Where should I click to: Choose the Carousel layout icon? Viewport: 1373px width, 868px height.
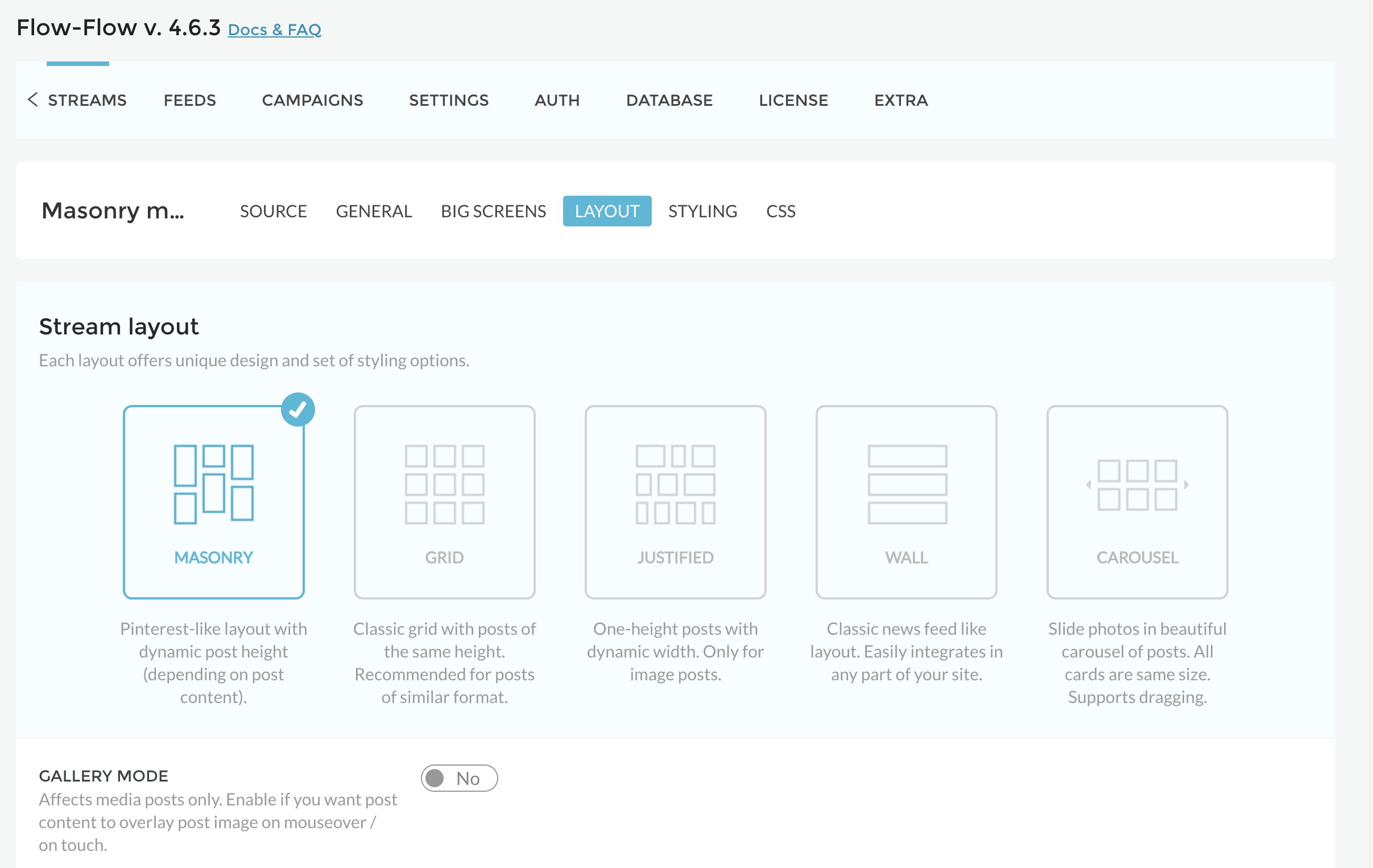coord(1137,484)
